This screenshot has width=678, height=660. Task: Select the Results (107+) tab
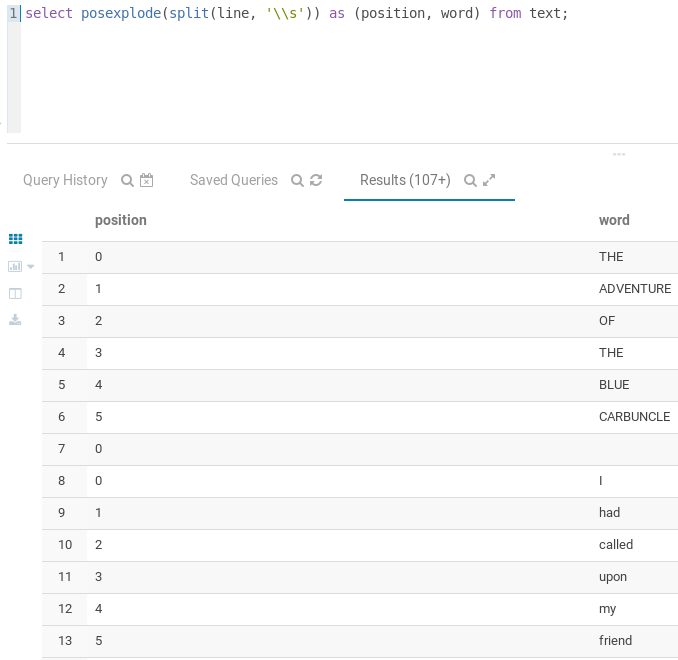coord(405,181)
